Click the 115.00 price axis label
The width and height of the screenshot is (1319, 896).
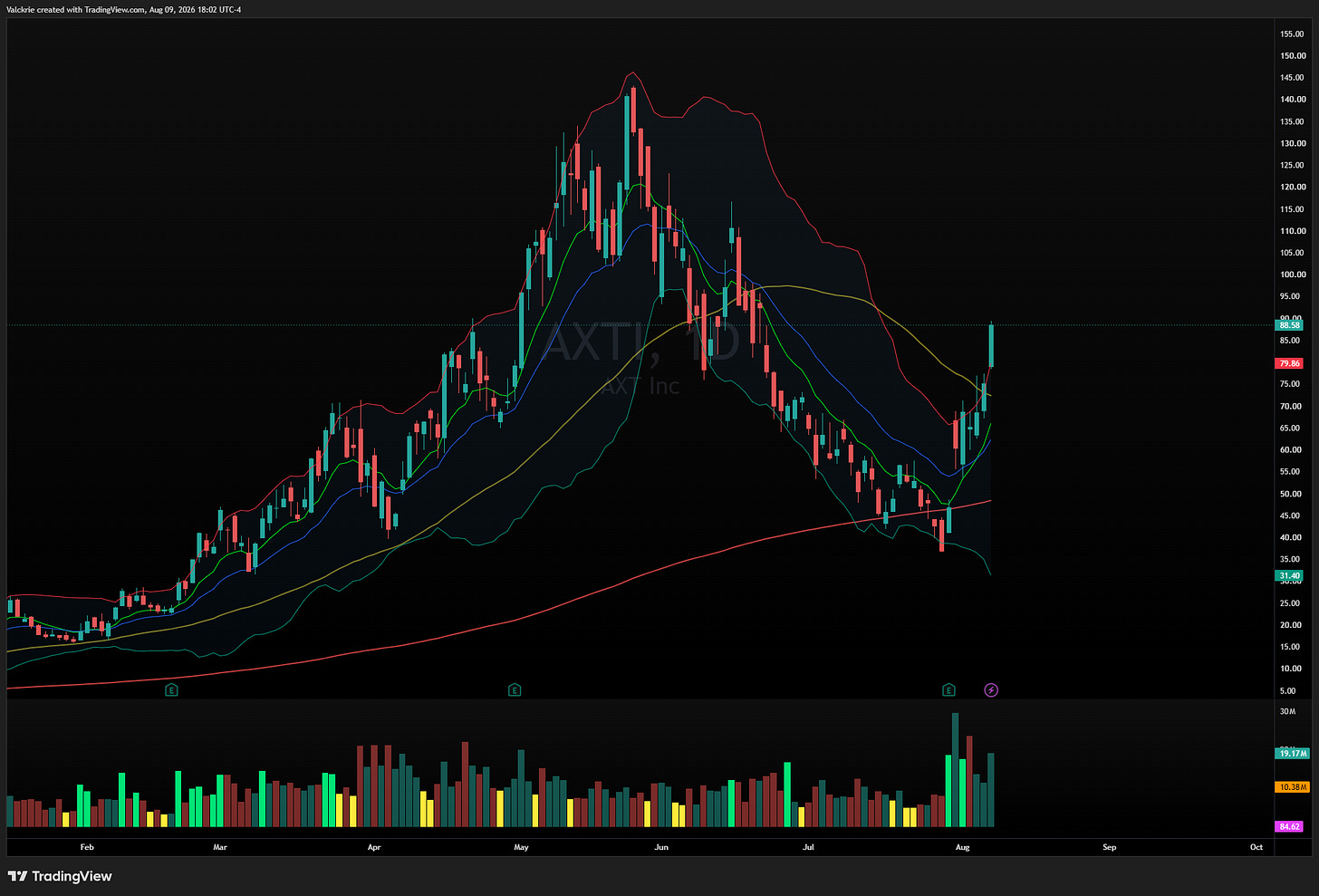[1293, 209]
